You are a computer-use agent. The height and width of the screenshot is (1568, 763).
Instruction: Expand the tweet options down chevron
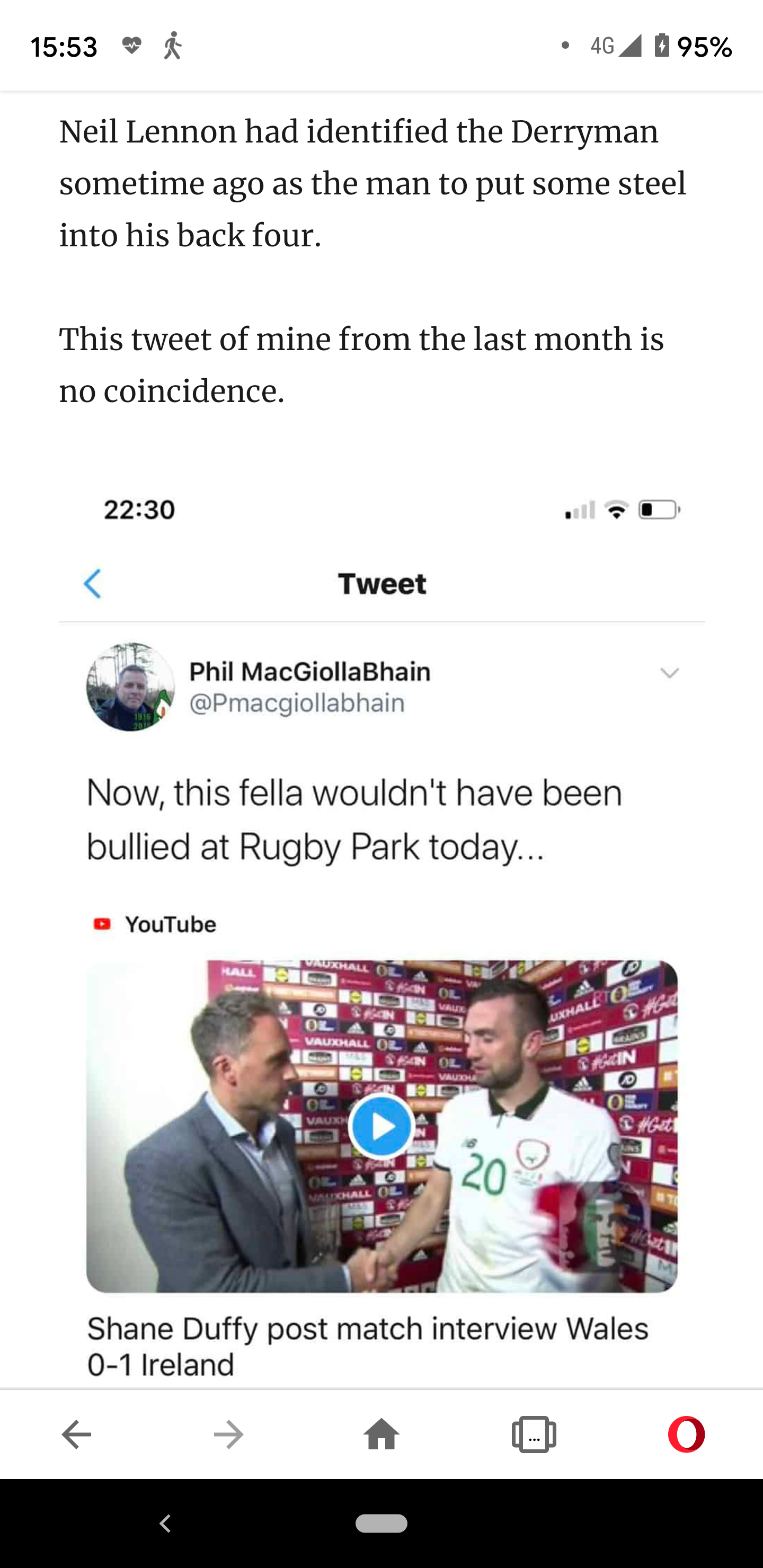pos(669,673)
